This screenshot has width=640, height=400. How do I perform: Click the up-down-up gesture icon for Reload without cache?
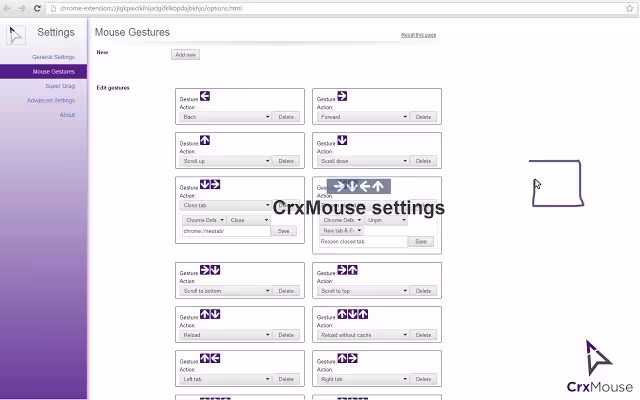(x=353, y=314)
